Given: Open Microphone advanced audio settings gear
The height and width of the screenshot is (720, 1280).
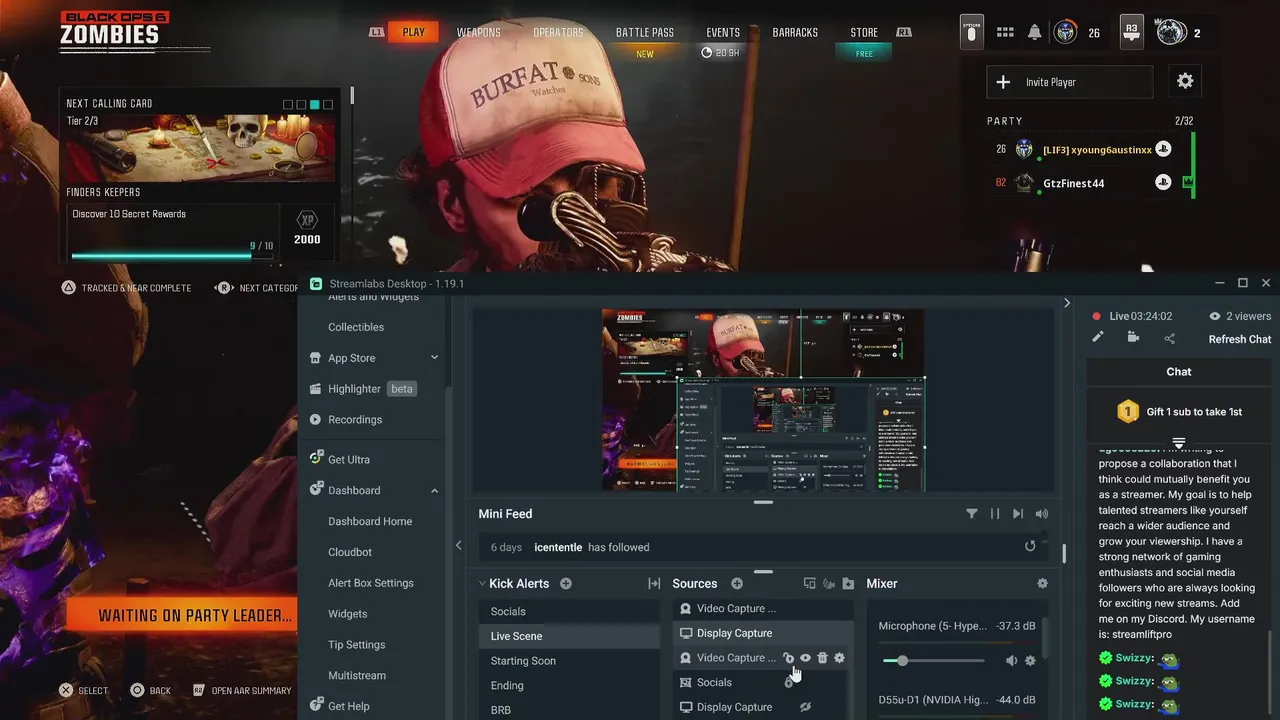Looking at the screenshot, I should point(1030,661).
